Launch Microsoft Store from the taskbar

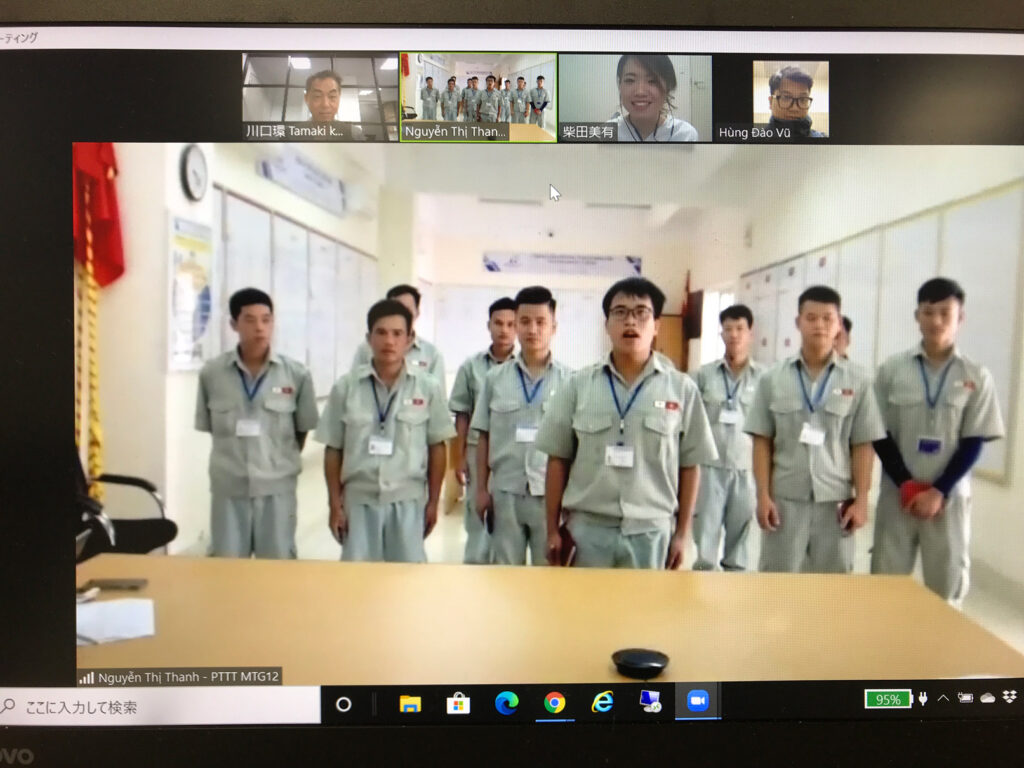(x=458, y=703)
